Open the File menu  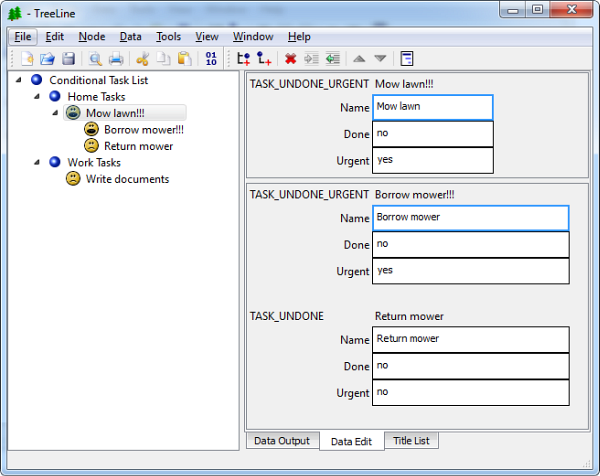tap(23, 37)
